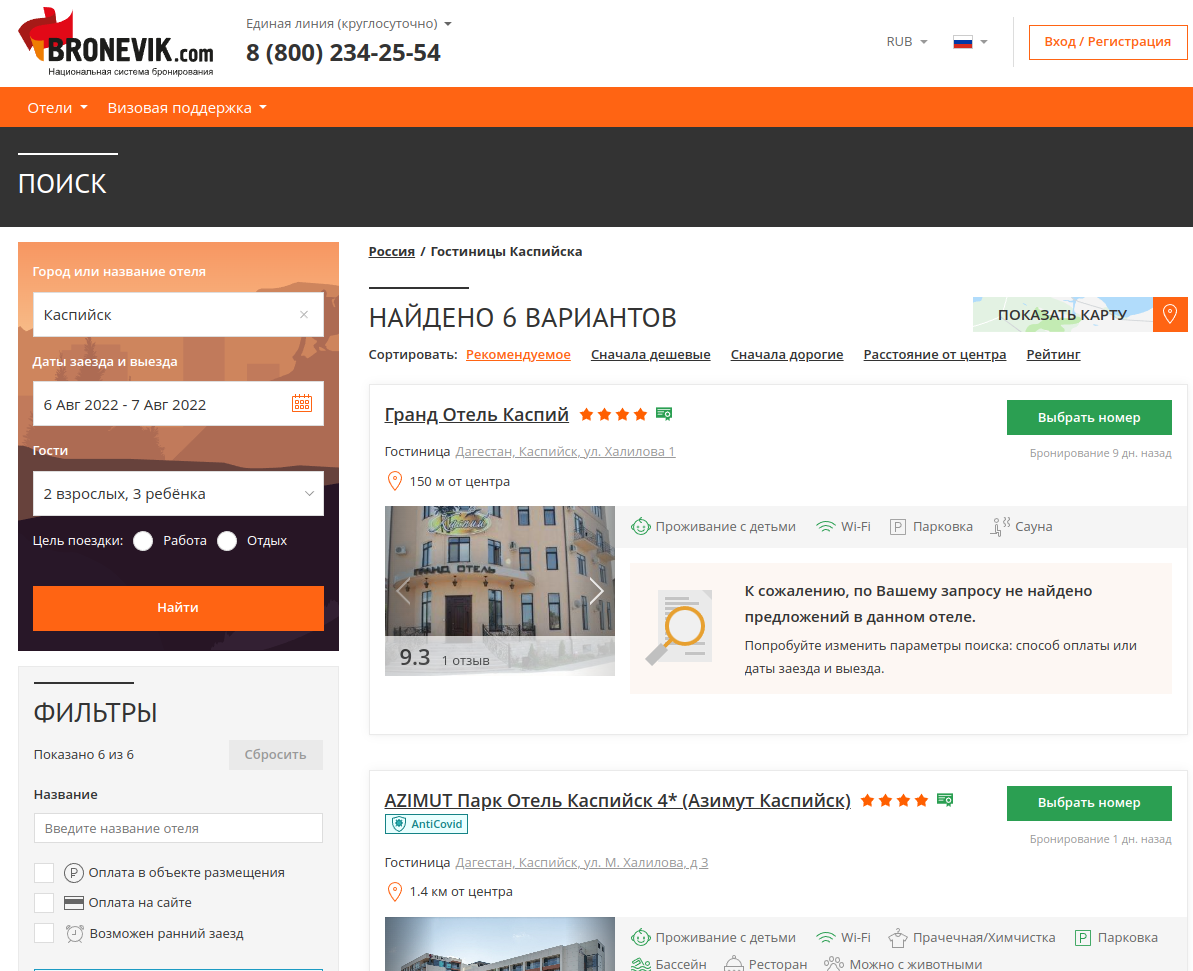Open the RUB currency dropdown
1193x971 pixels.
pos(907,42)
